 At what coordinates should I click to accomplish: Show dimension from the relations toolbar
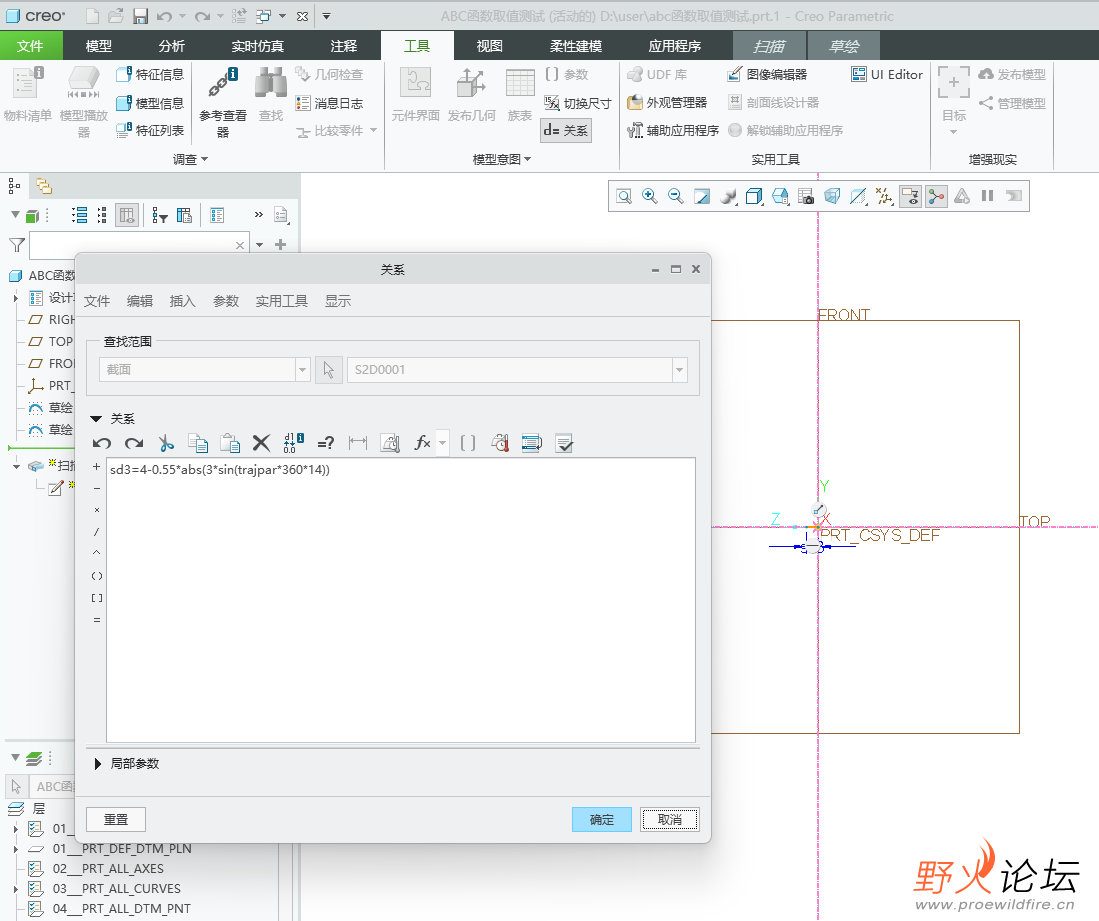(x=357, y=443)
